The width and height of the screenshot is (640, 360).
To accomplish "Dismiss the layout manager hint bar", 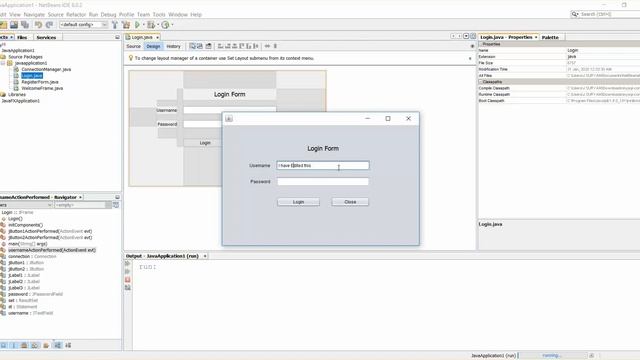I will coord(470,58).
